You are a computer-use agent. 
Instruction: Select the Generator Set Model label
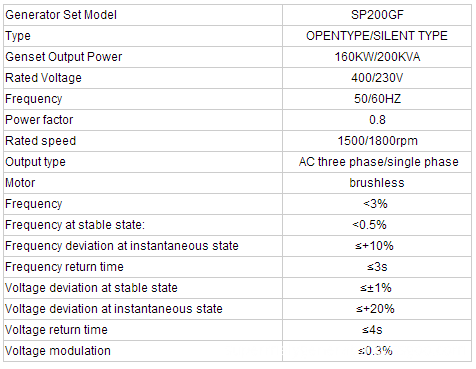coord(61,15)
